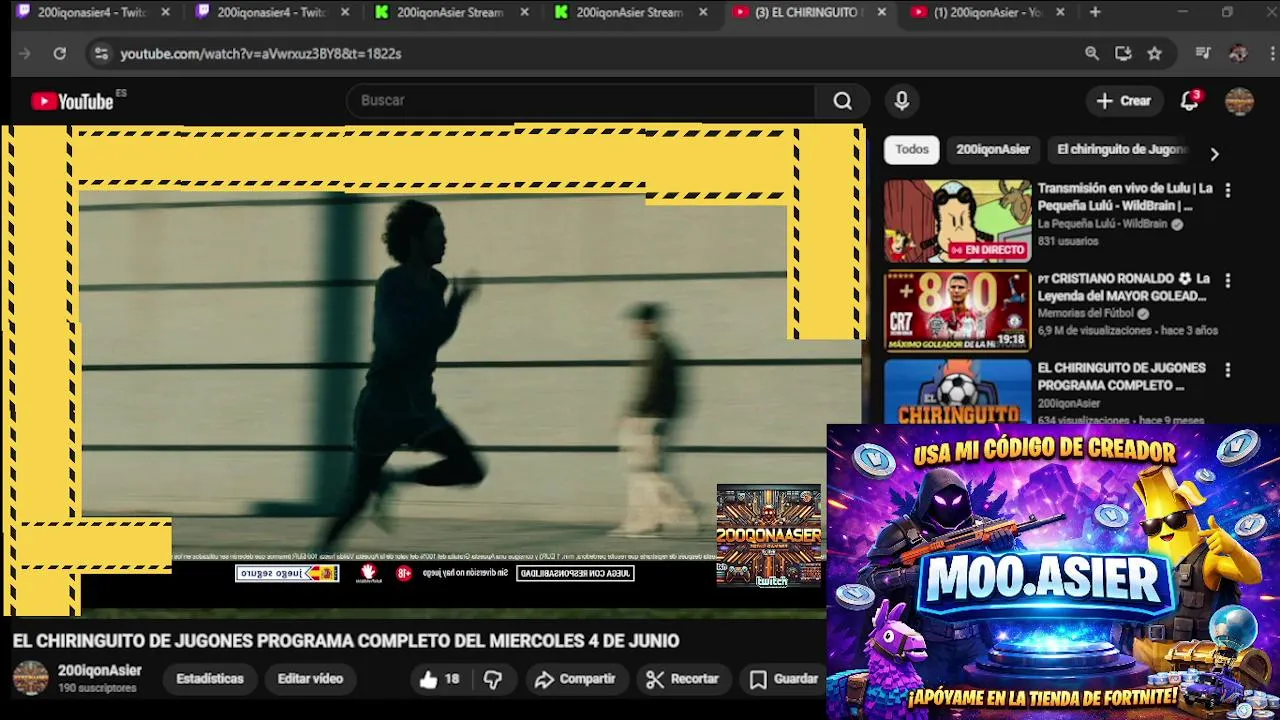This screenshot has width=1280, height=720.
Task: Click 'Memorias del Fútbol' channel name
Action: tap(1086, 314)
